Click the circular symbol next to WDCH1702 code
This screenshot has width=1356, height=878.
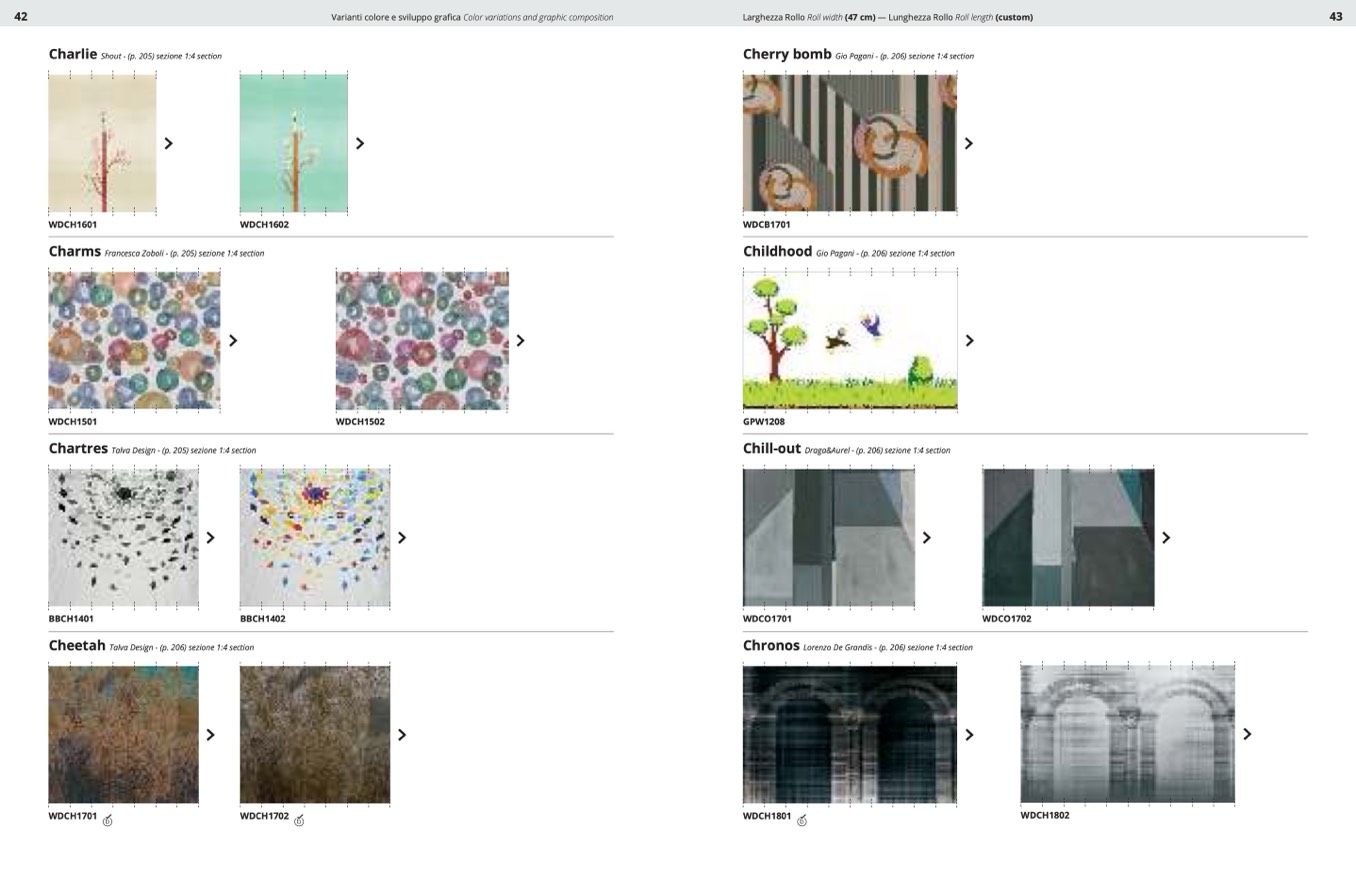(299, 821)
